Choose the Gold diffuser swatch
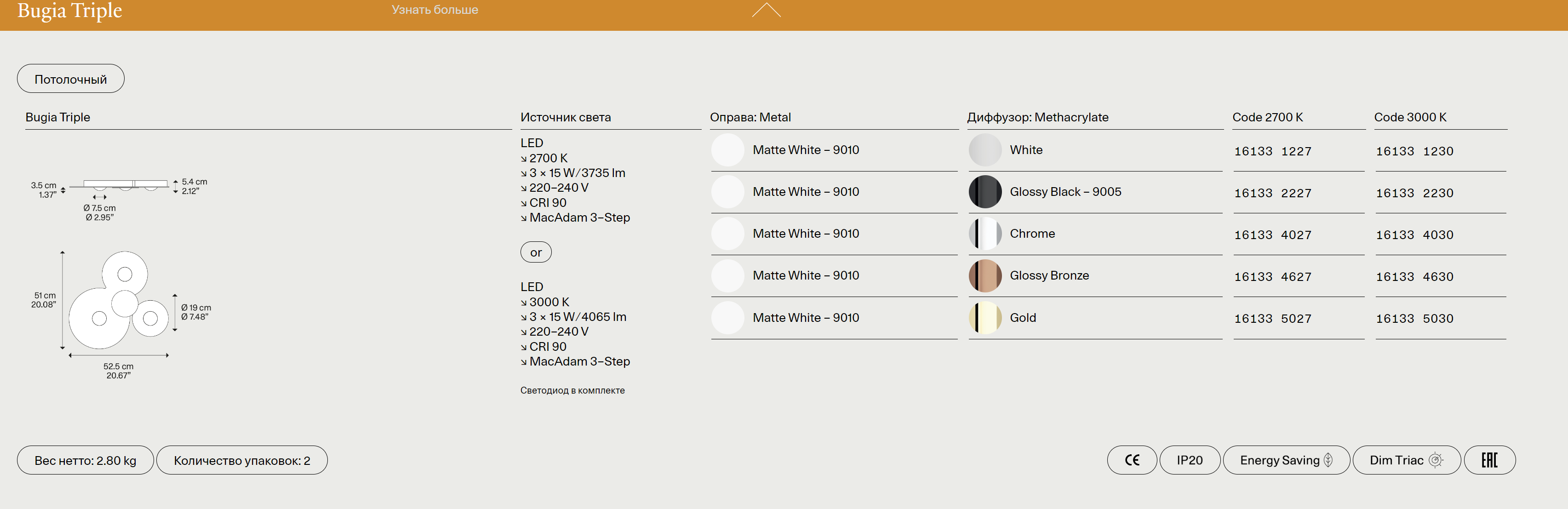This screenshot has width=1568, height=509. pos(985,318)
